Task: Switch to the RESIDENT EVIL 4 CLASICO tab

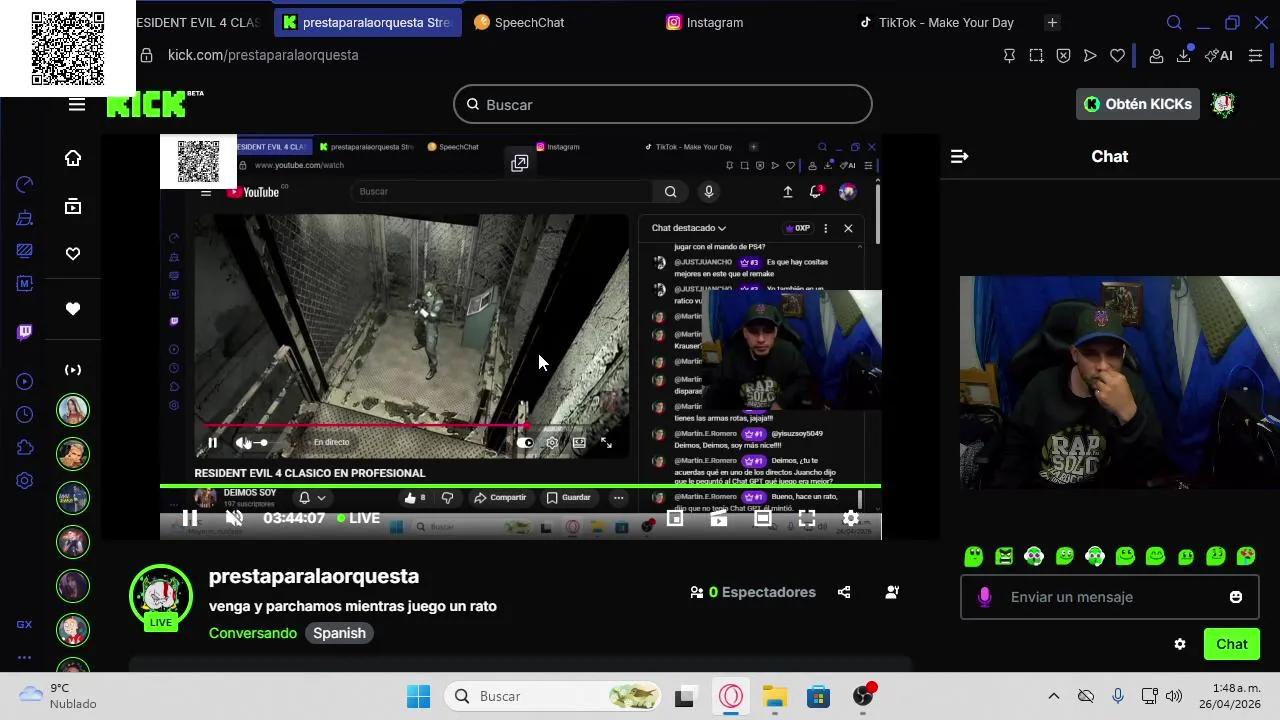Action: (199, 22)
